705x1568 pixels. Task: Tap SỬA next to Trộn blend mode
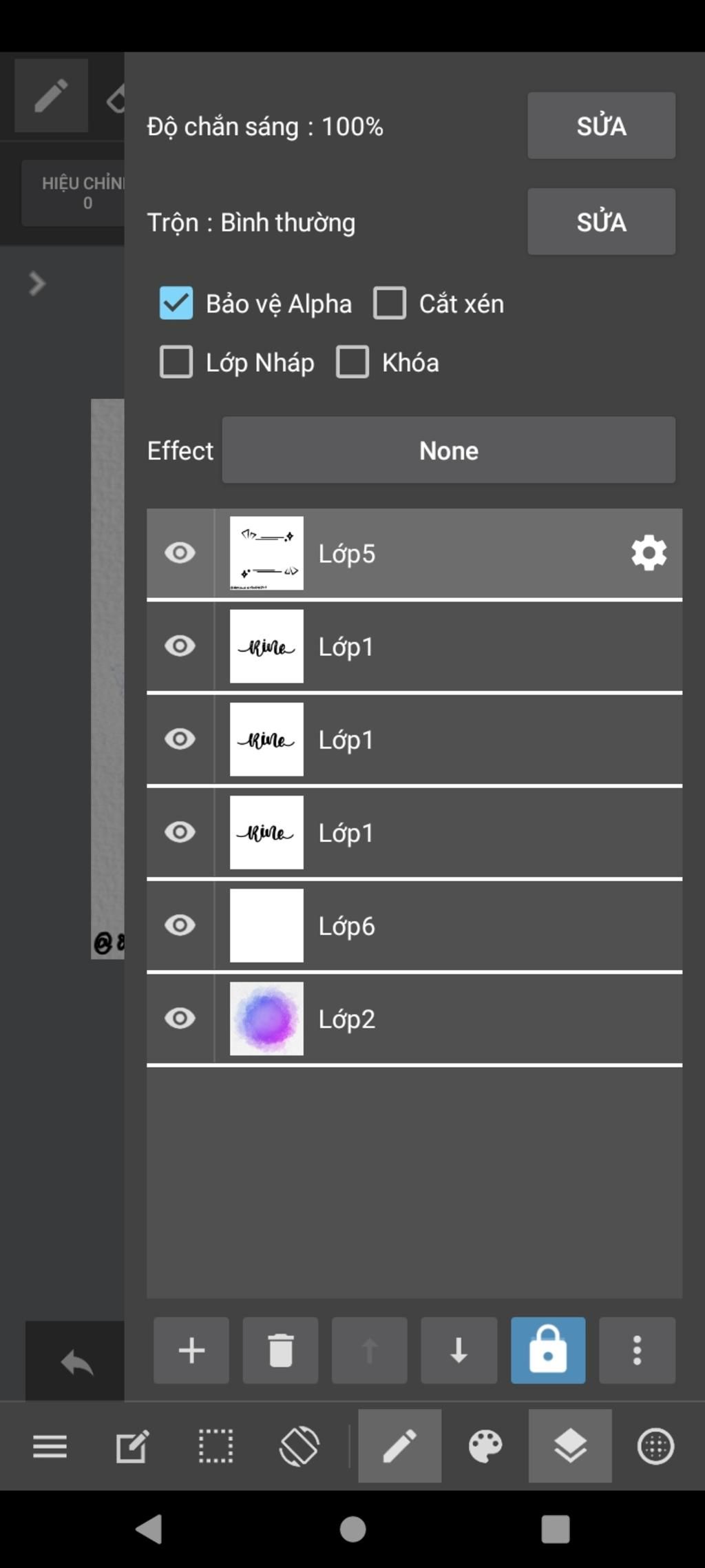[602, 222]
